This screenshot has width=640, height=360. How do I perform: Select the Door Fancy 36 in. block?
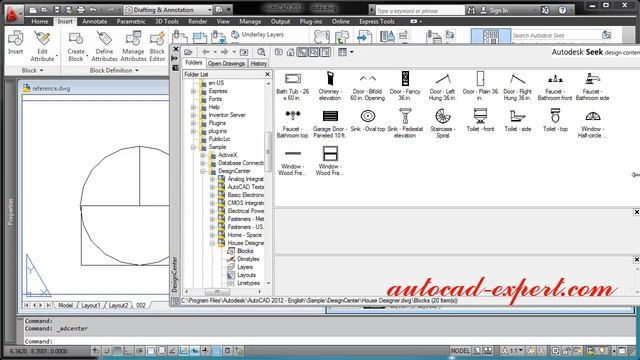(x=405, y=86)
